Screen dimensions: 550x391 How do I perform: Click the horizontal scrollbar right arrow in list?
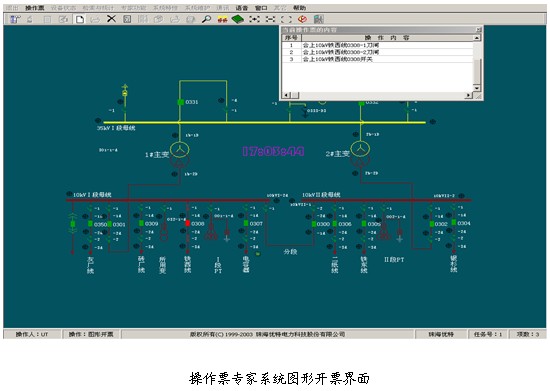click(468, 95)
